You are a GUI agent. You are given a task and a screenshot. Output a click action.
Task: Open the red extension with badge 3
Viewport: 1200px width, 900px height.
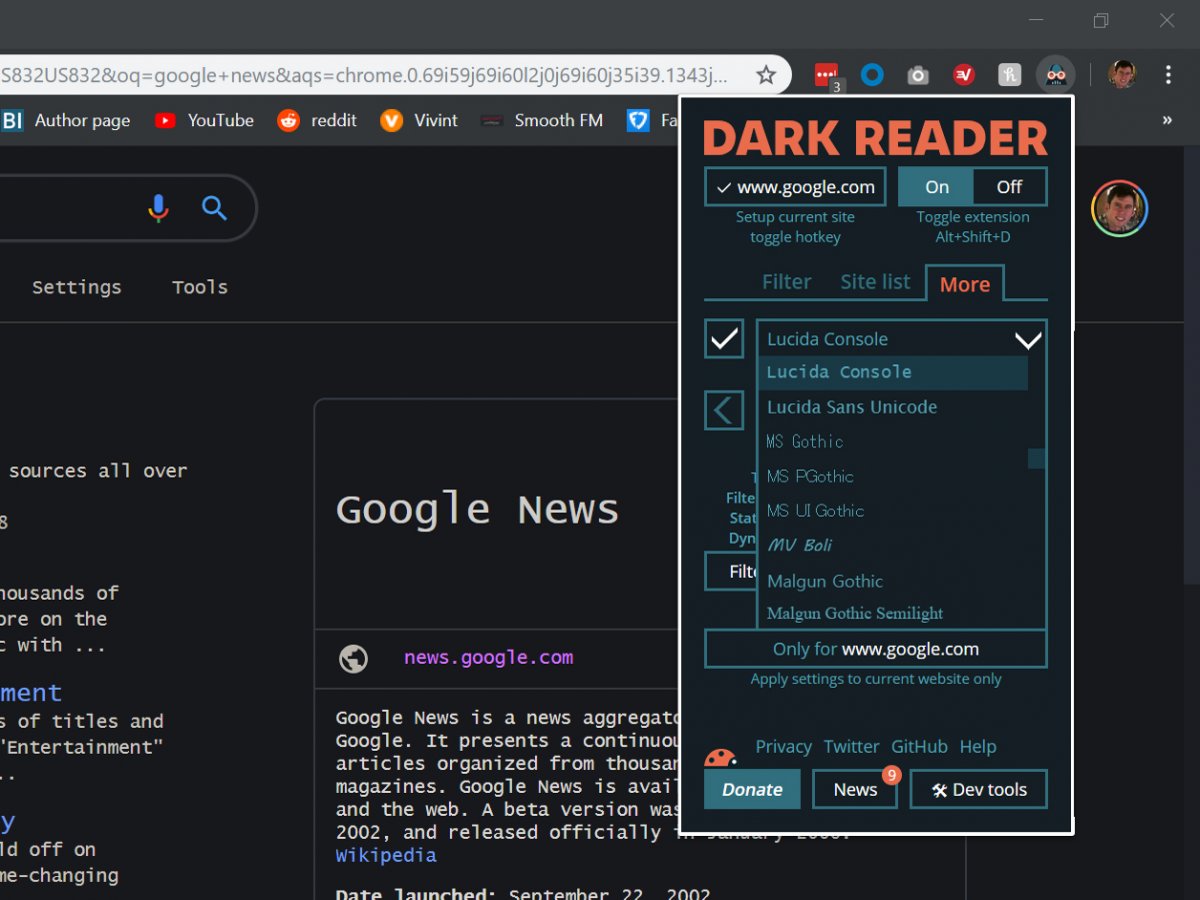(x=826, y=75)
